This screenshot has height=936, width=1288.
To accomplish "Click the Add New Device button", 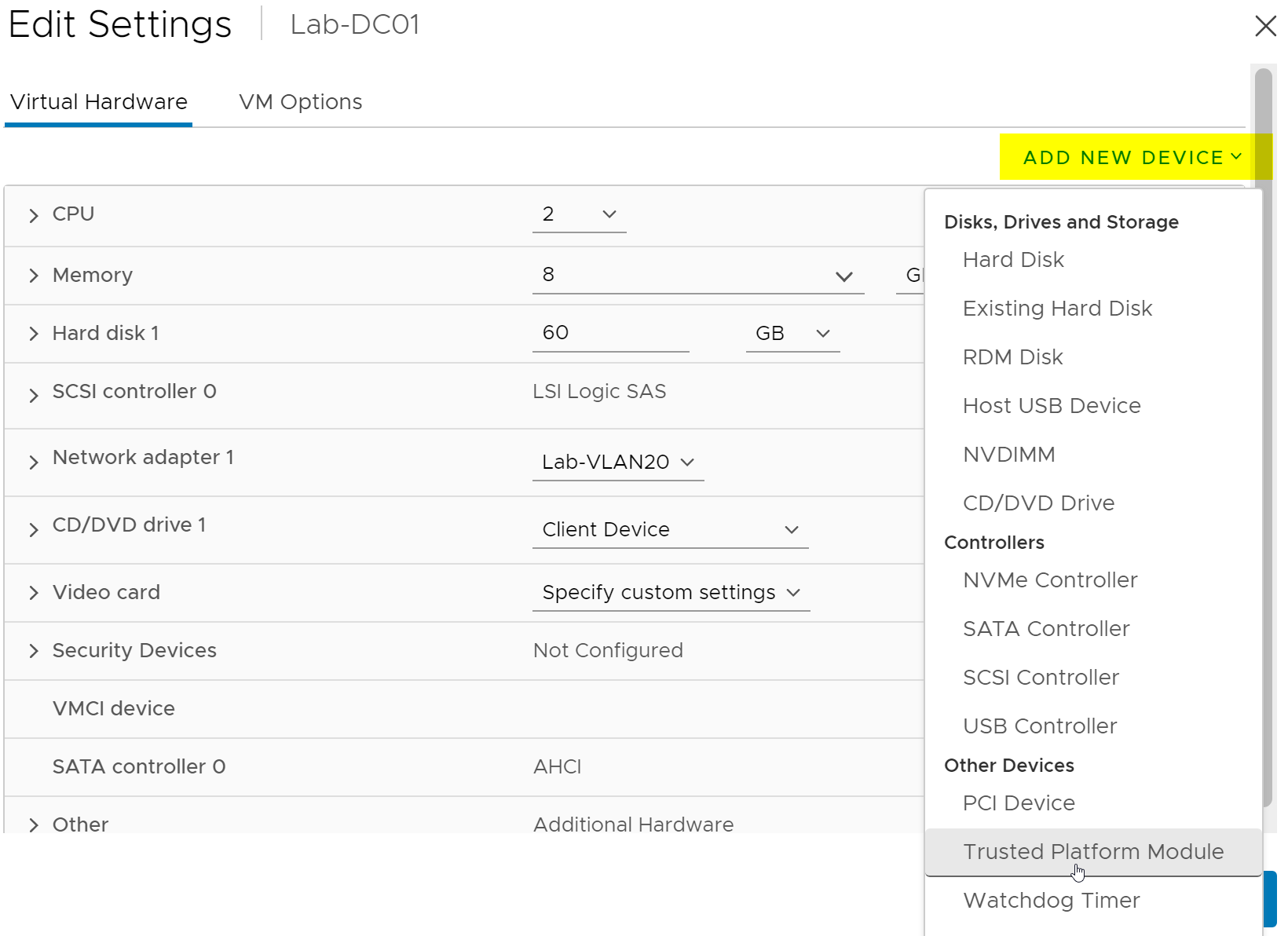I will click(x=1131, y=158).
